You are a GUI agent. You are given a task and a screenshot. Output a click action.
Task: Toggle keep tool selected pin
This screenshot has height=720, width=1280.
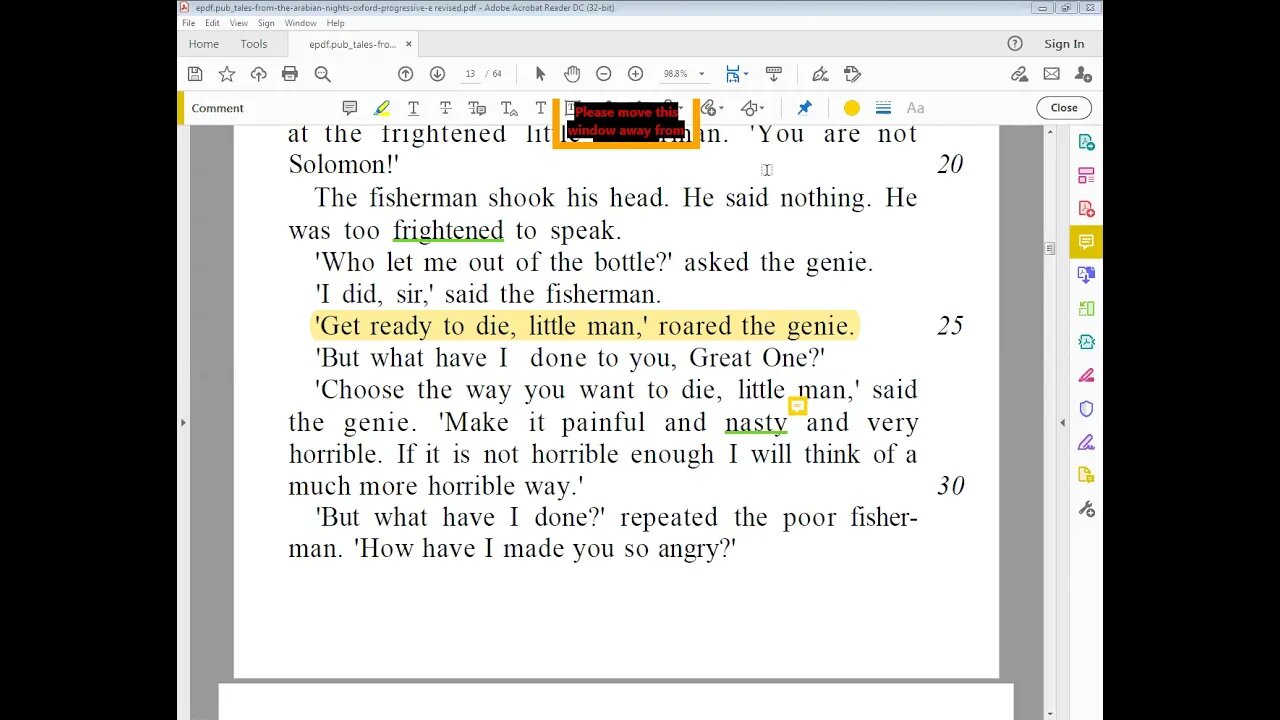[x=804, y=108]
